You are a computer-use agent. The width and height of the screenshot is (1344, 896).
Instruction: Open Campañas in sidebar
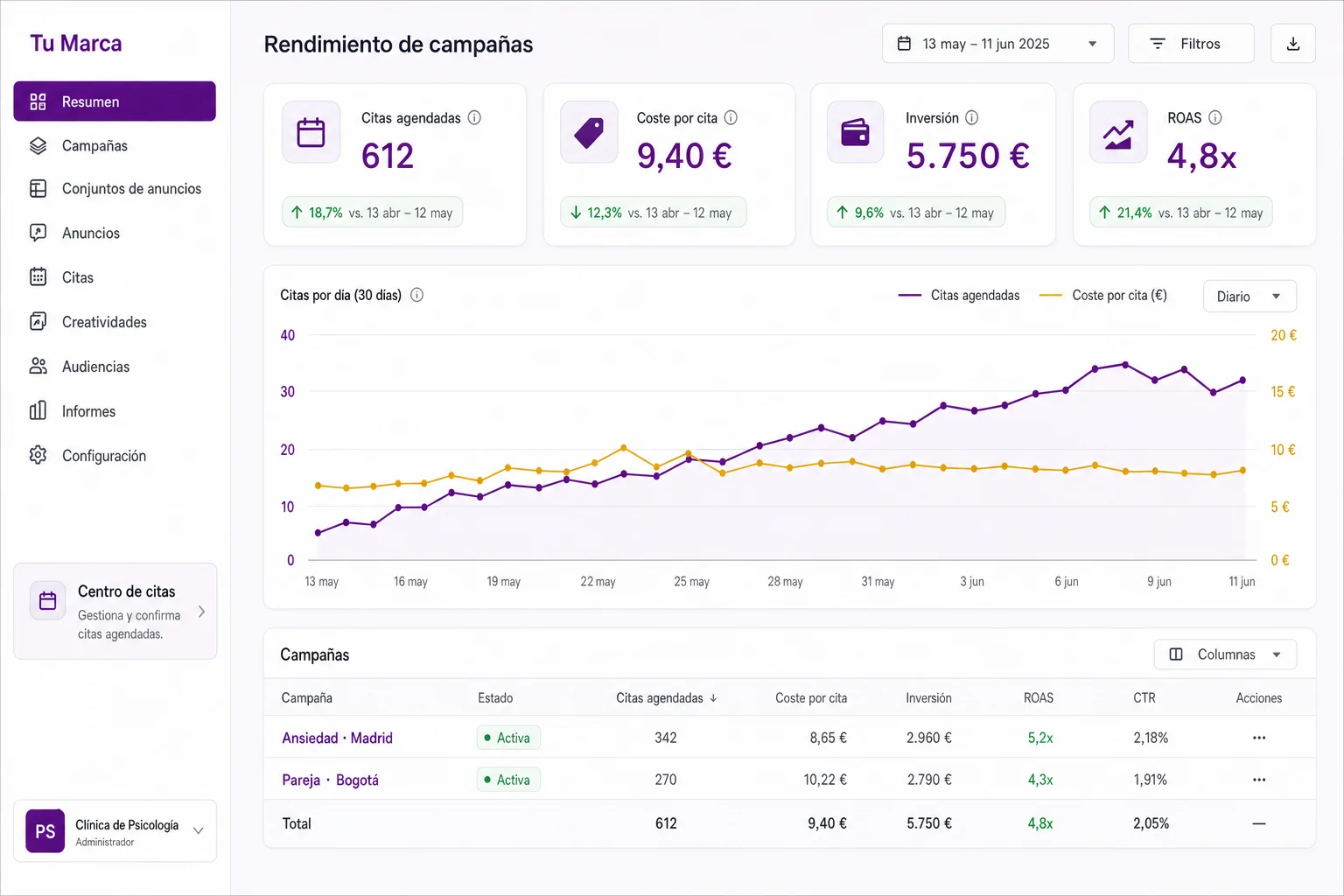115,145
